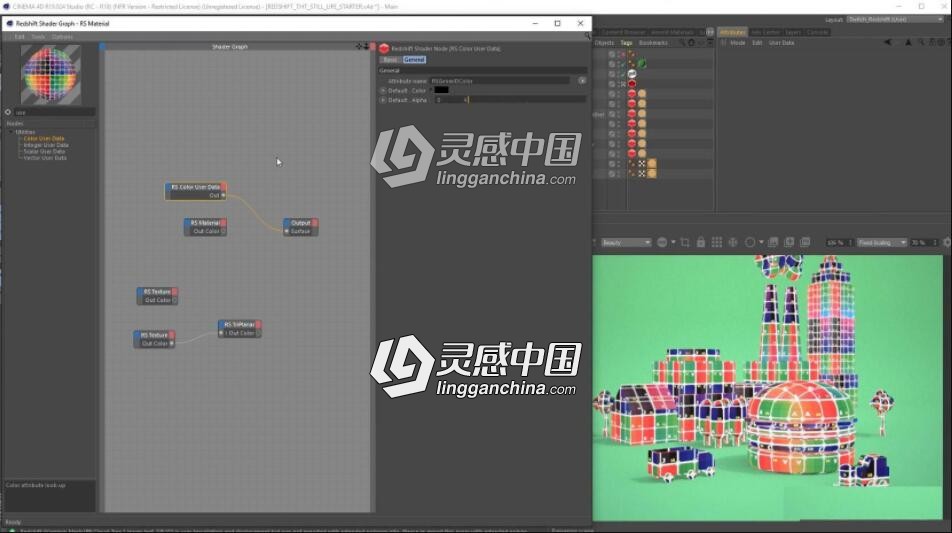Screen dimensions: 952x533
Task: Open the Options menu in Shader Graph window
Action: tap(63, 37)
